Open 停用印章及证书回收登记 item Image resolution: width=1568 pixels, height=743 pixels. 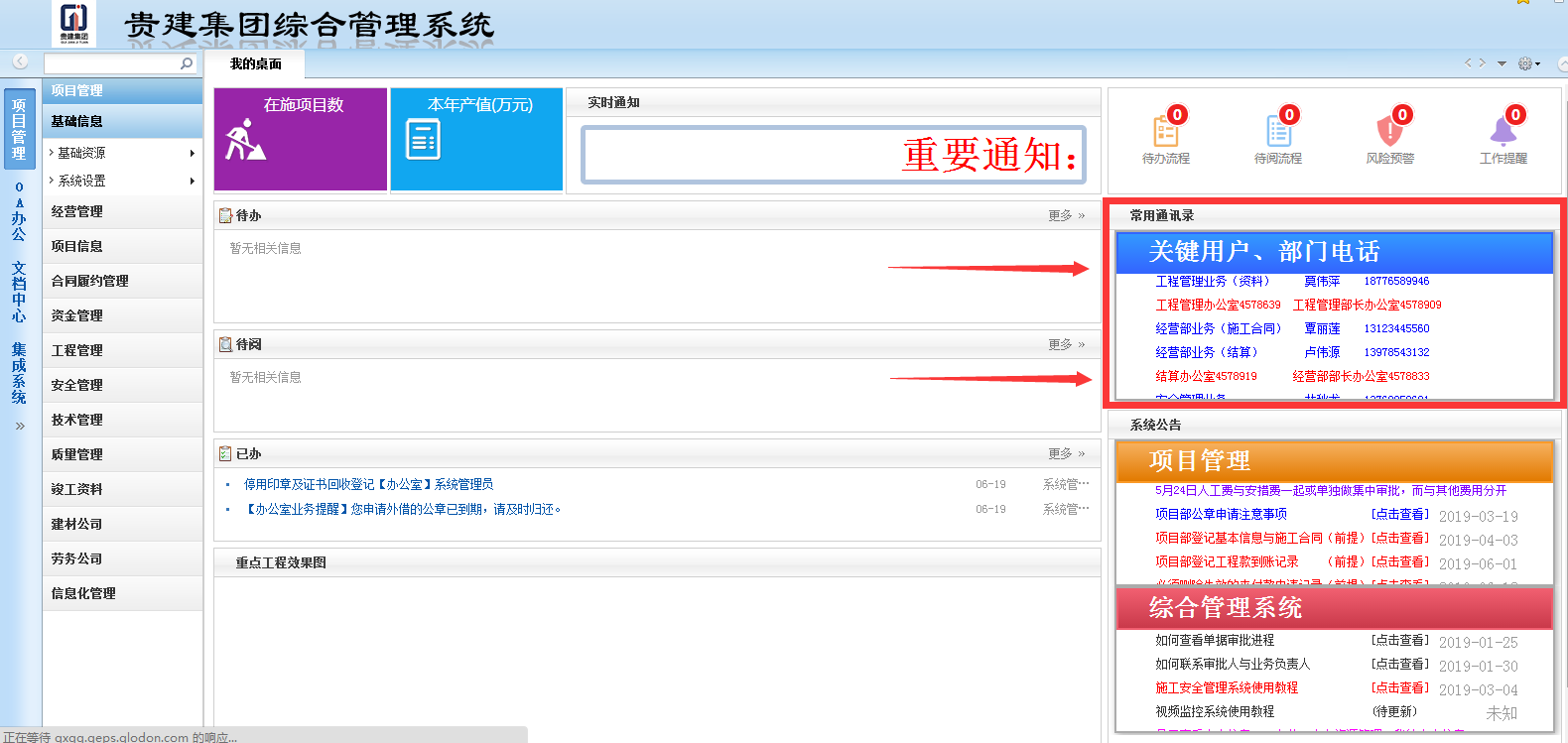(x=368, y=484)
